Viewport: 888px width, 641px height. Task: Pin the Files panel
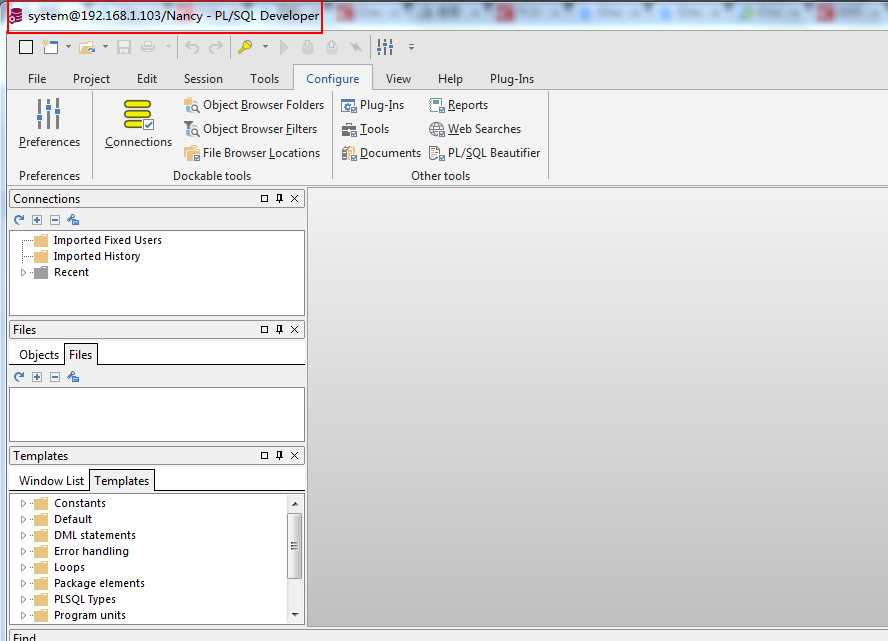(x=279, y=329)
